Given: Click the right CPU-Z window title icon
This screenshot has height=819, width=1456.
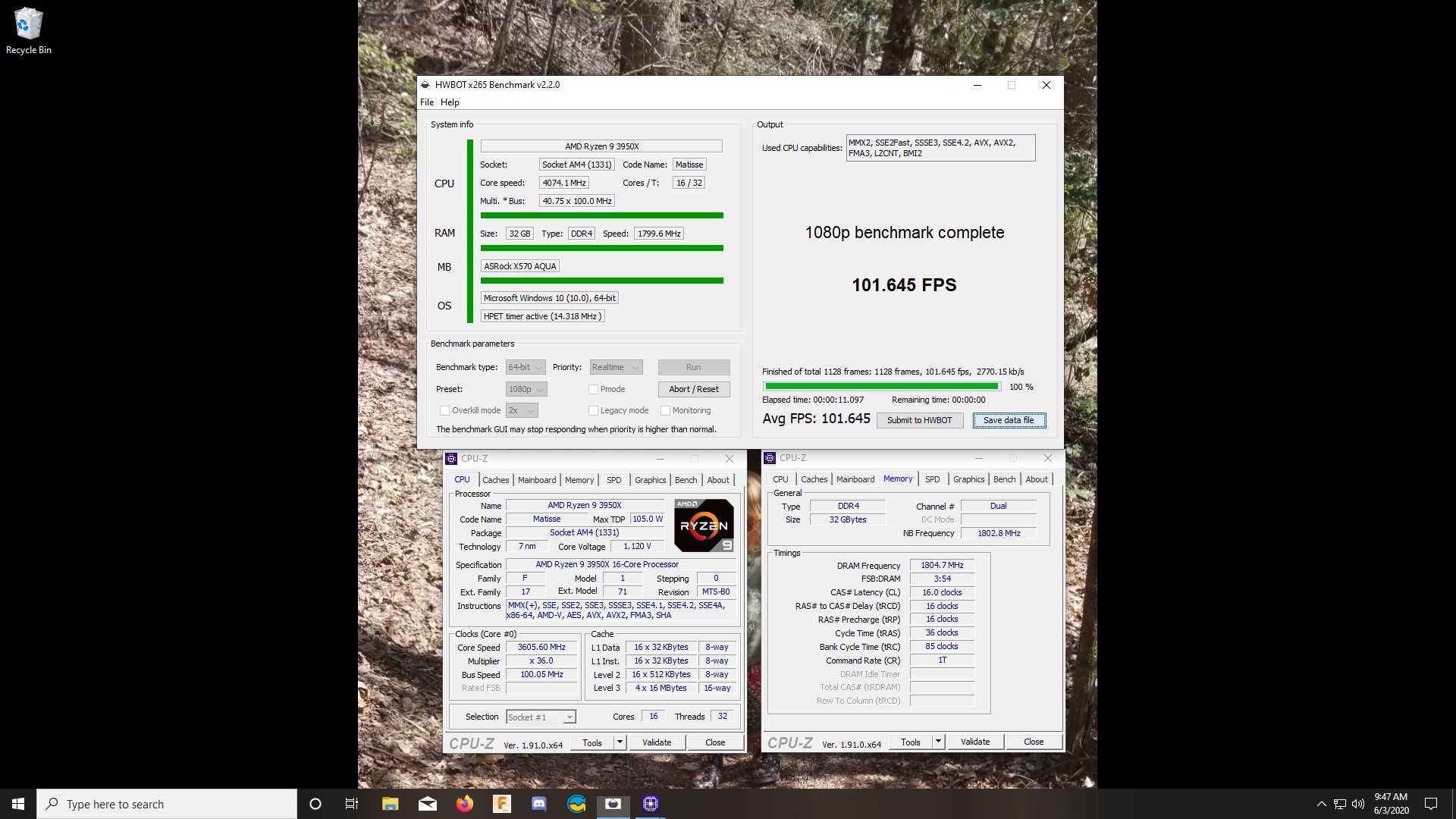Looking at the screenshot, I should coord(770,458).
